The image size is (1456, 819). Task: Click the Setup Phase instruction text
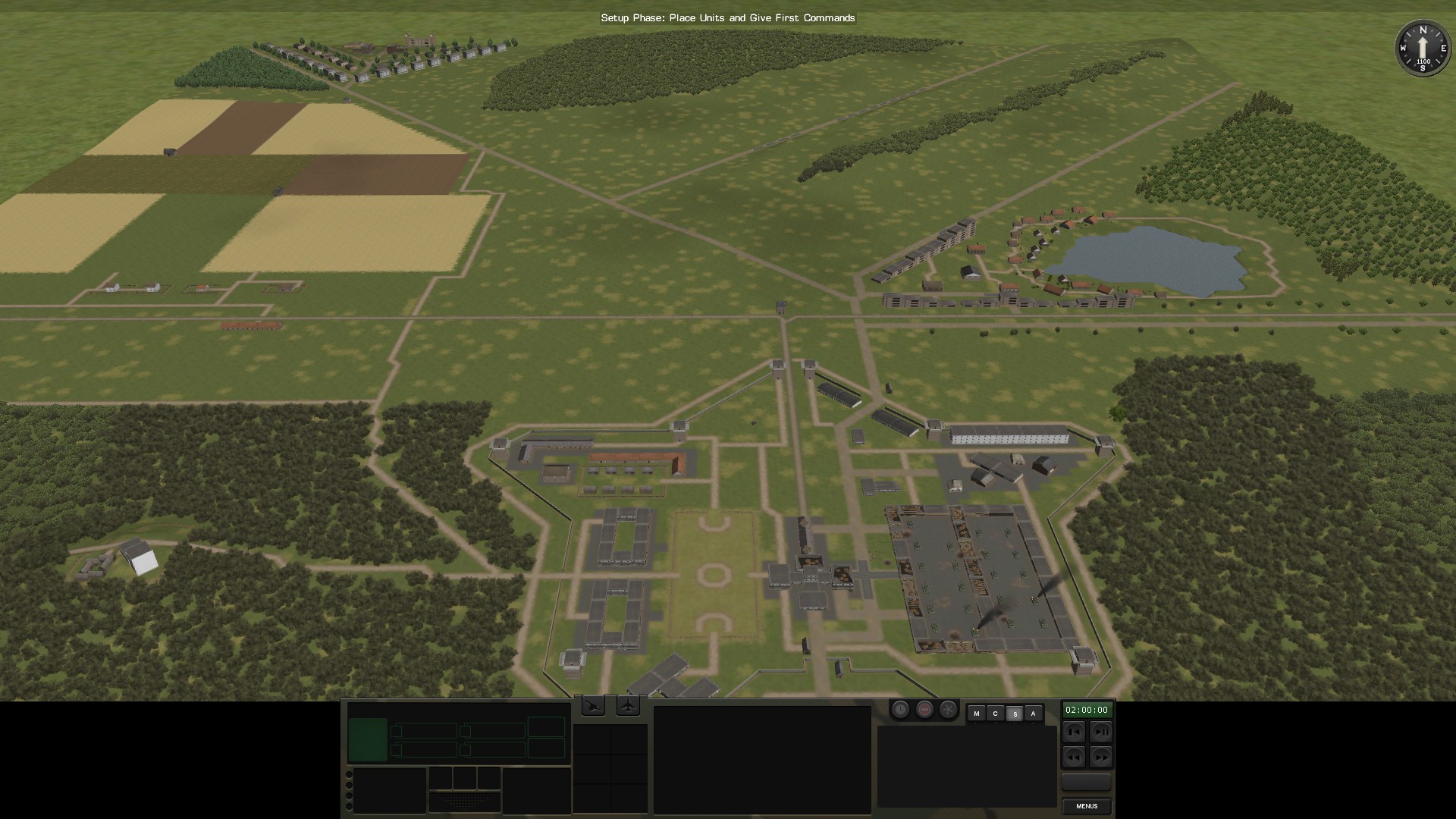[x=728, y=17]
